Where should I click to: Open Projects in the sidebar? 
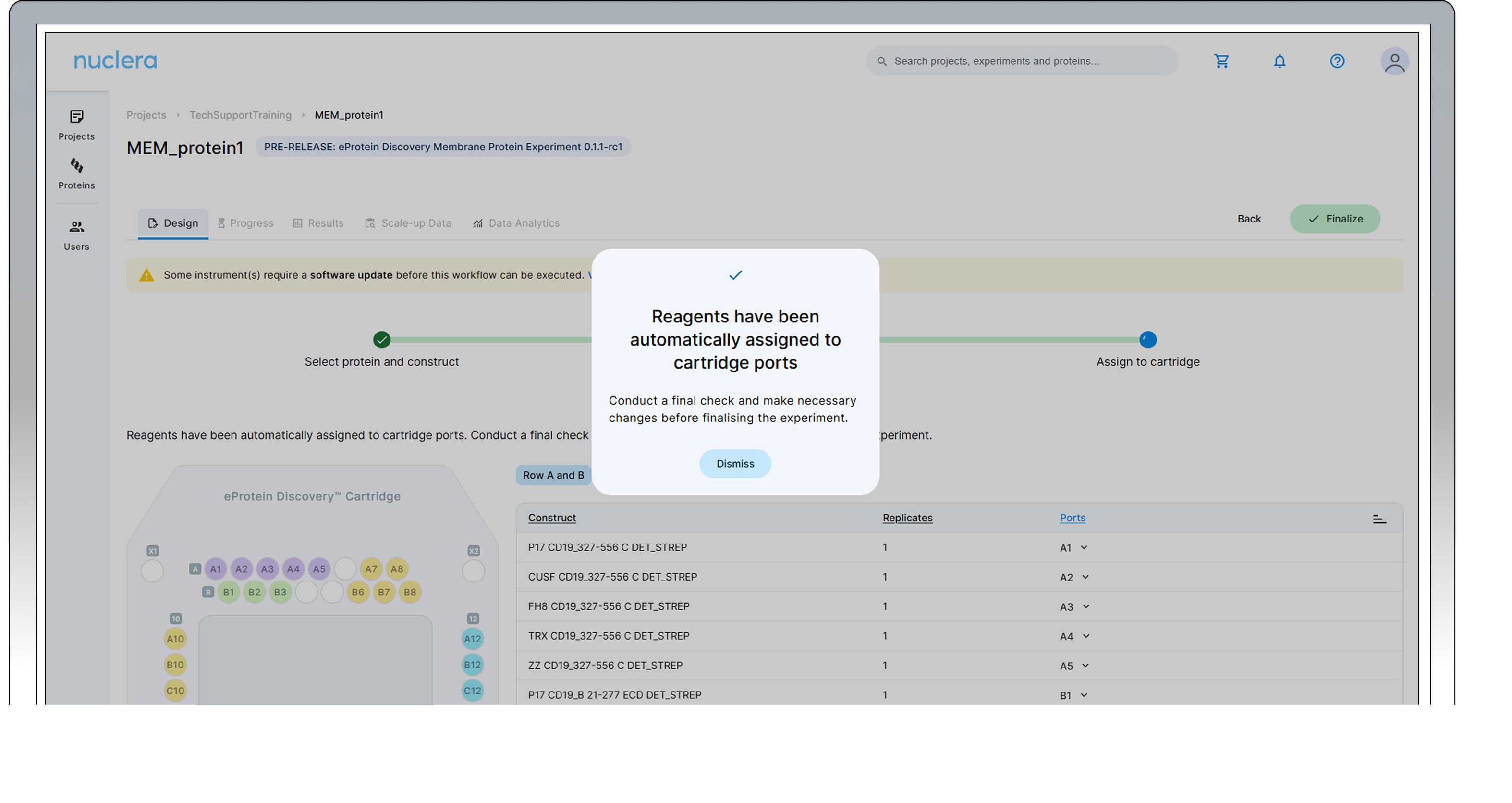coord(76,125)
